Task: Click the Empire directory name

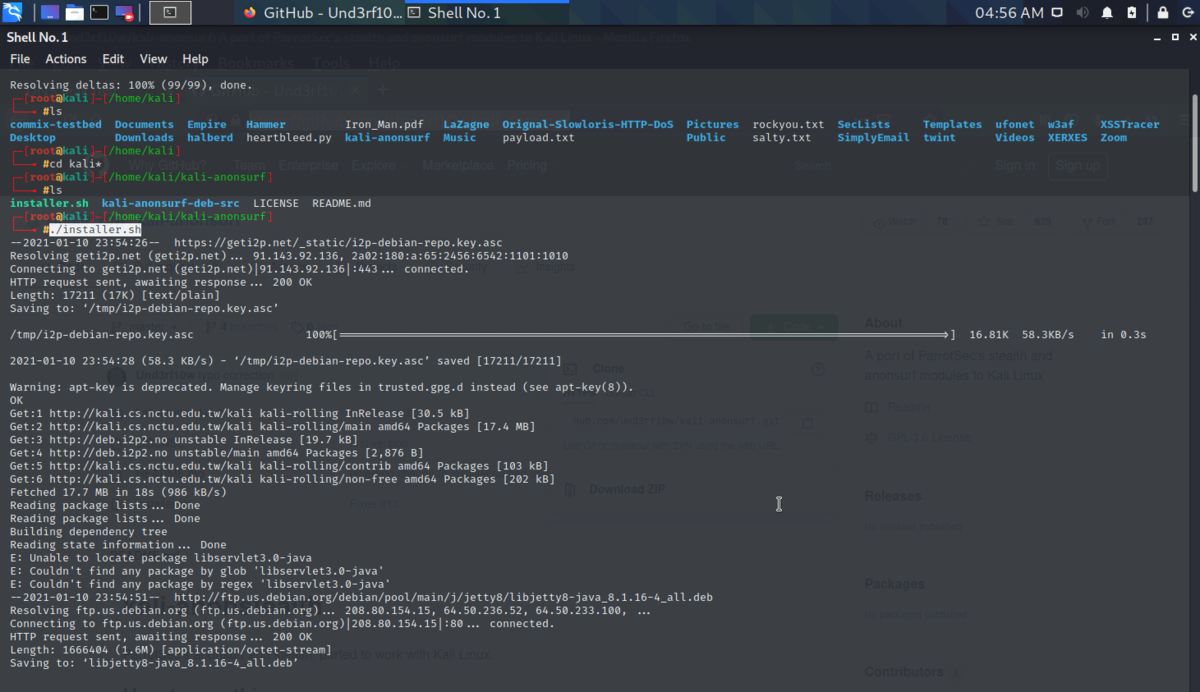Action: [x=207, y=125]
